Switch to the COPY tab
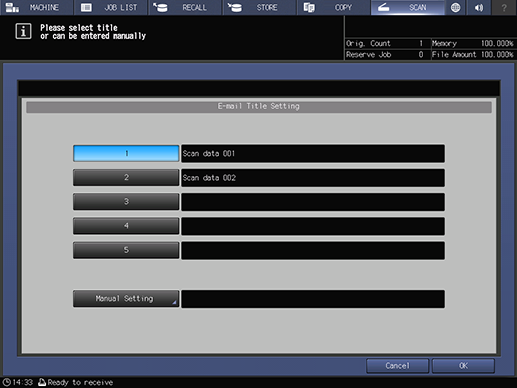This screenshot has height=388, width=517. (333, 7)
